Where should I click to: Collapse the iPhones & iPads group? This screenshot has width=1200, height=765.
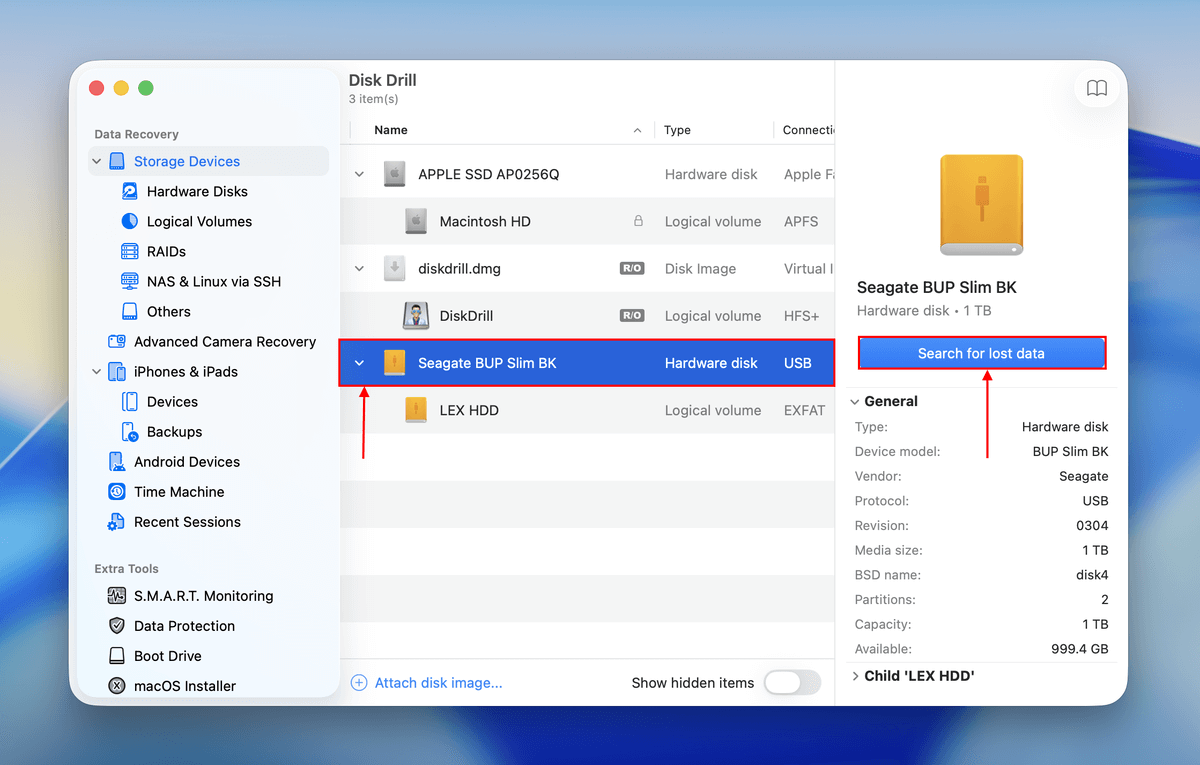click(x=97, y=372)
